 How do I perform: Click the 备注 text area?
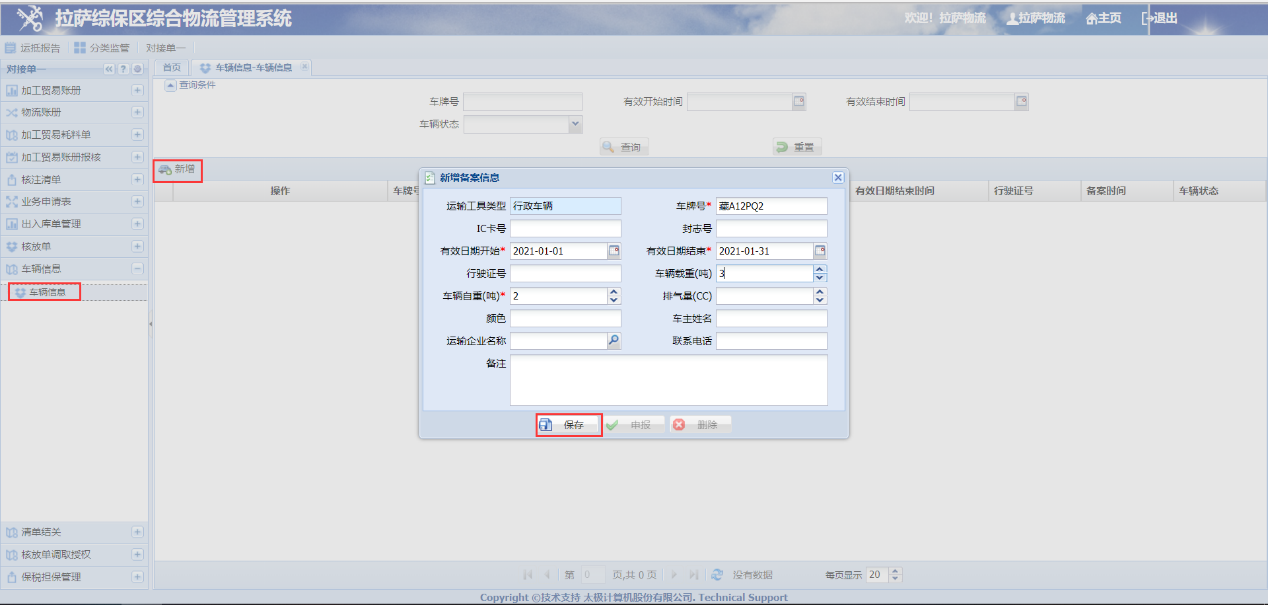tap(668, 380)
